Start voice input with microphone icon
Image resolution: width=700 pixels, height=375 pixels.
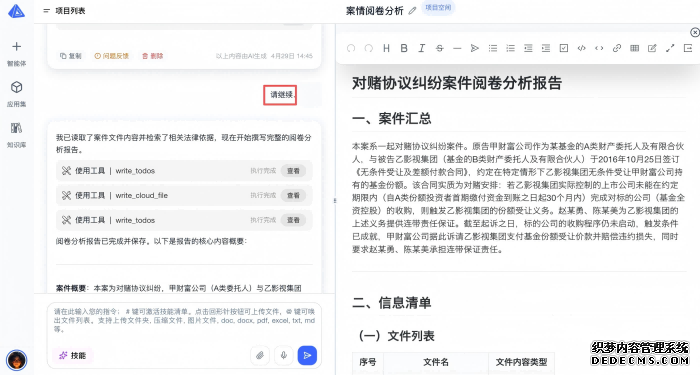pyautogui.click(x=283, y=355)
